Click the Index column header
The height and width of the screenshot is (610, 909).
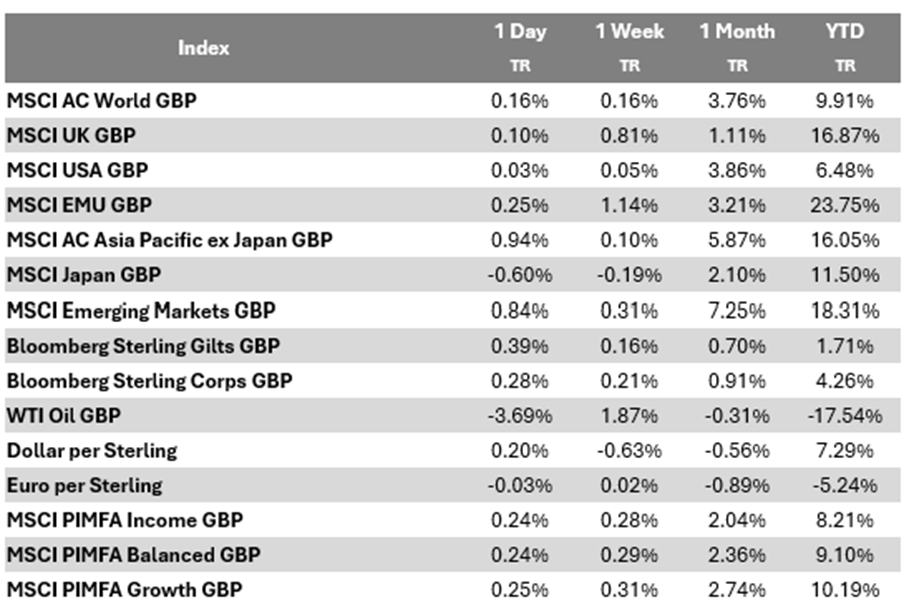(x=204, y=47)
